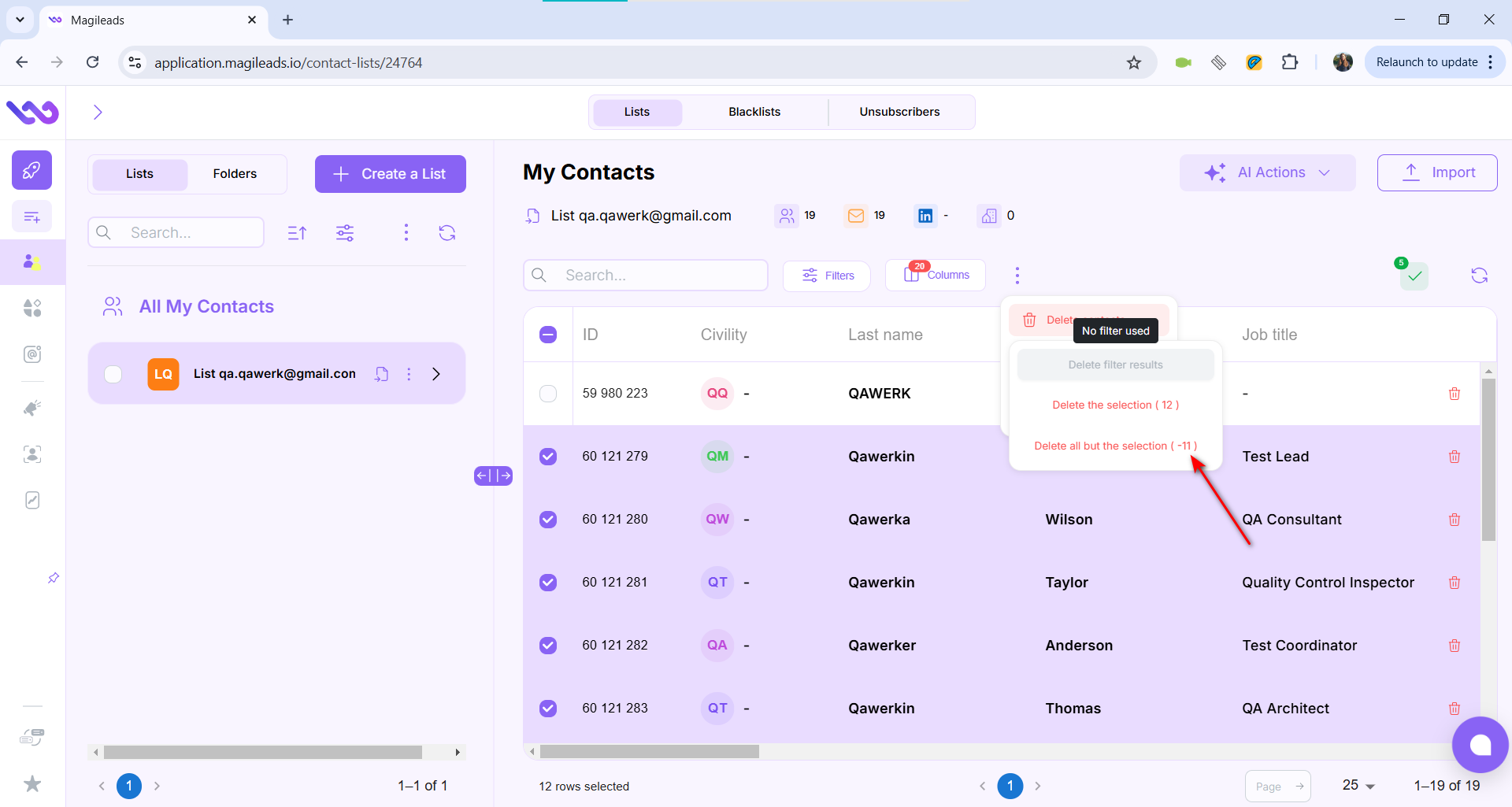Uncheck contact 60 121 281 checkbox
This screenshot has height=807, width=1512.
click(548, 583)
